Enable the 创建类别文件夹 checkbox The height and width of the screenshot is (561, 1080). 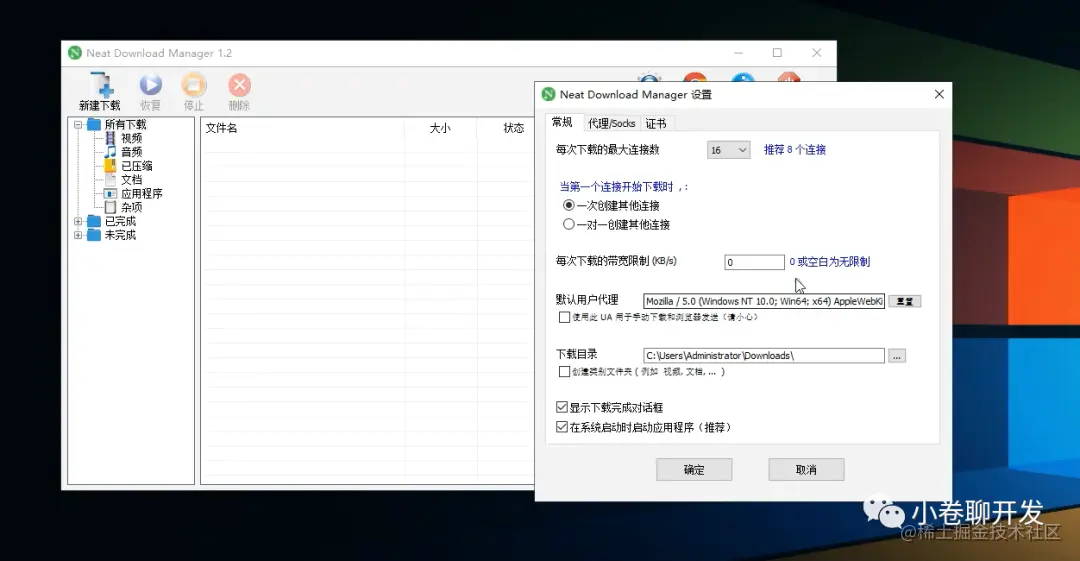pos(564,371)
